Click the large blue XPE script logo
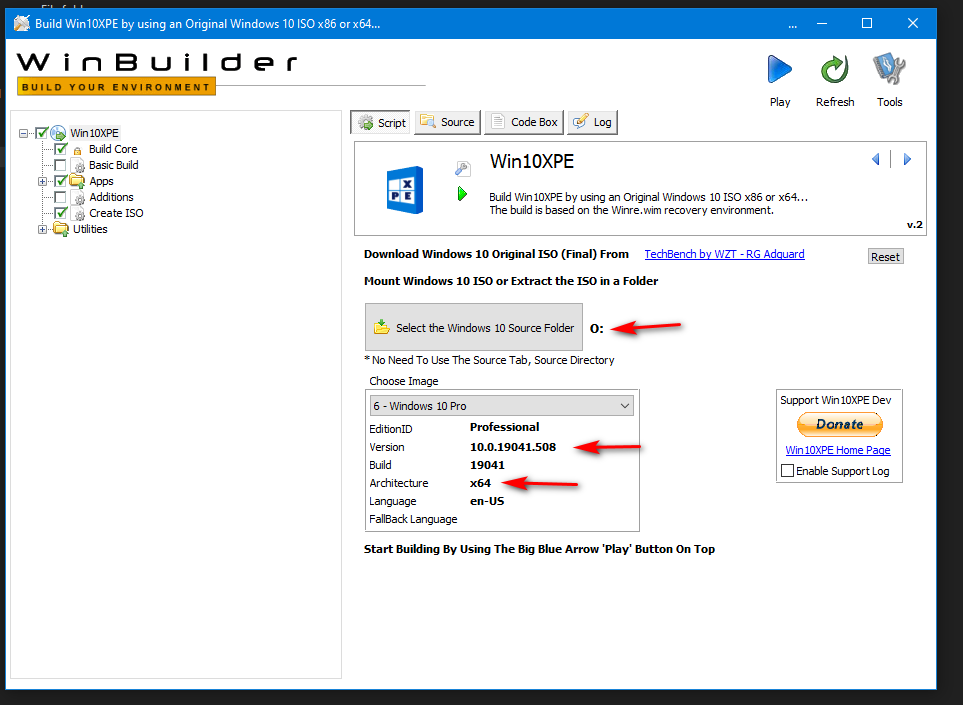 click(405, 190)
